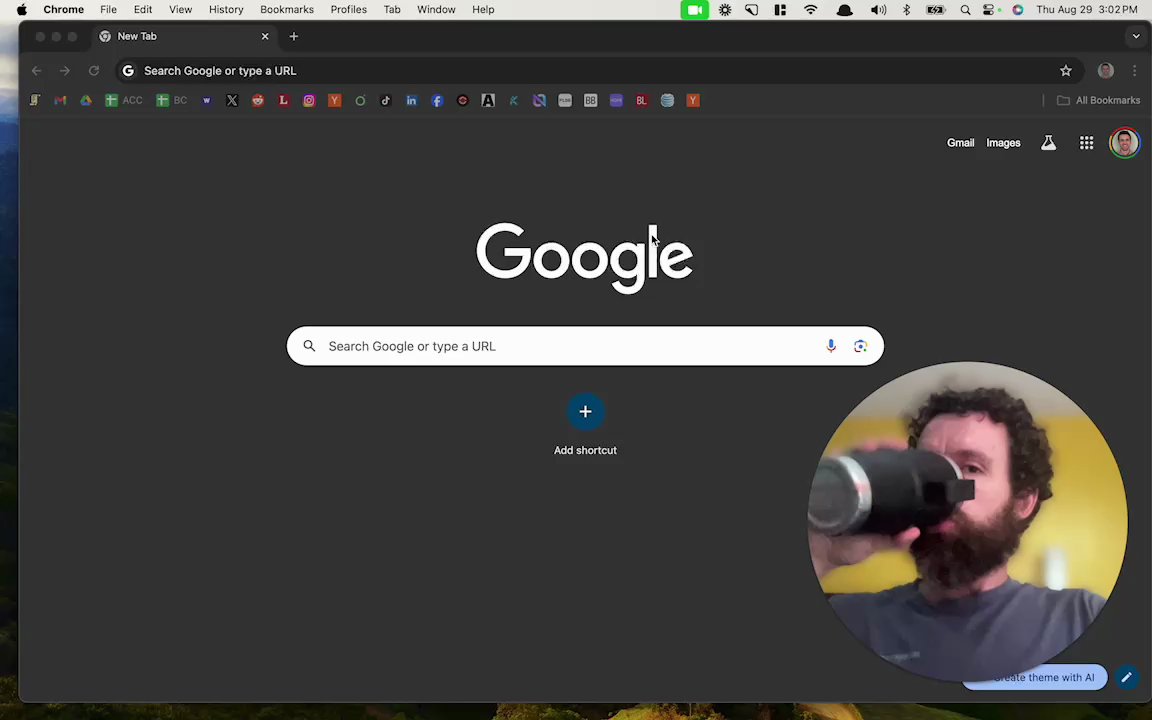Open the AT&T globe bookmark
Viewport: 1152px width, 720px height.
pyautogui.click(x=667, y=101)
